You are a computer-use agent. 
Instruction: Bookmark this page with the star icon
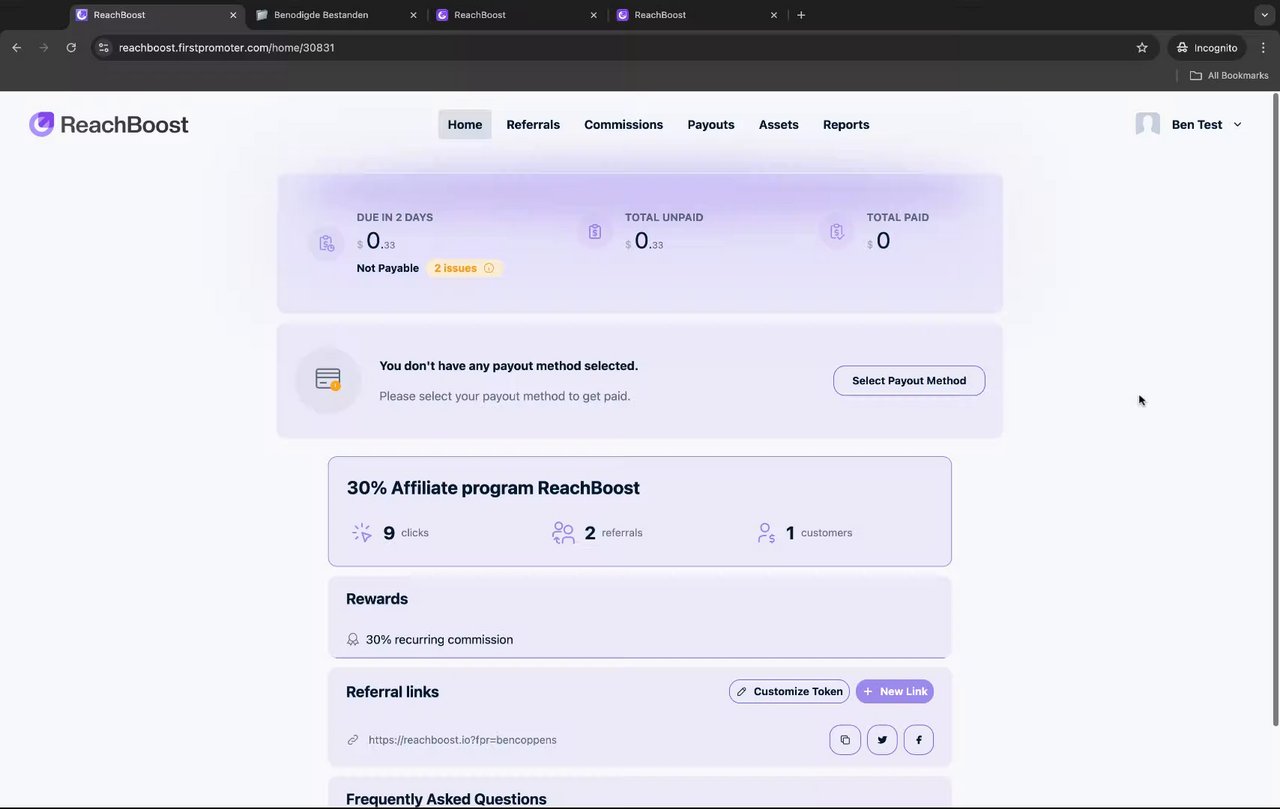pyautogui.click(x=1142, y=47)
